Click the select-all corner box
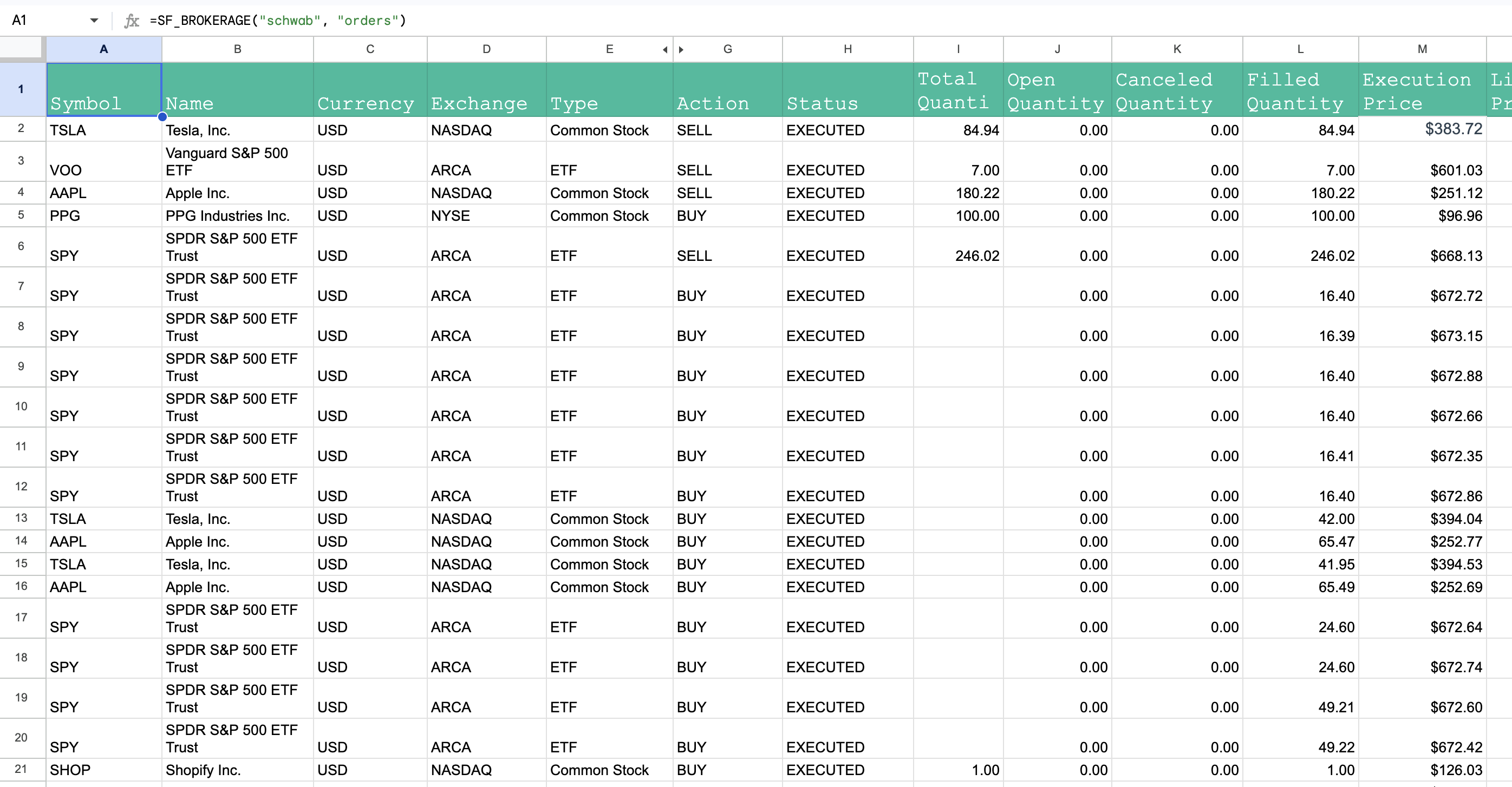 22,49
